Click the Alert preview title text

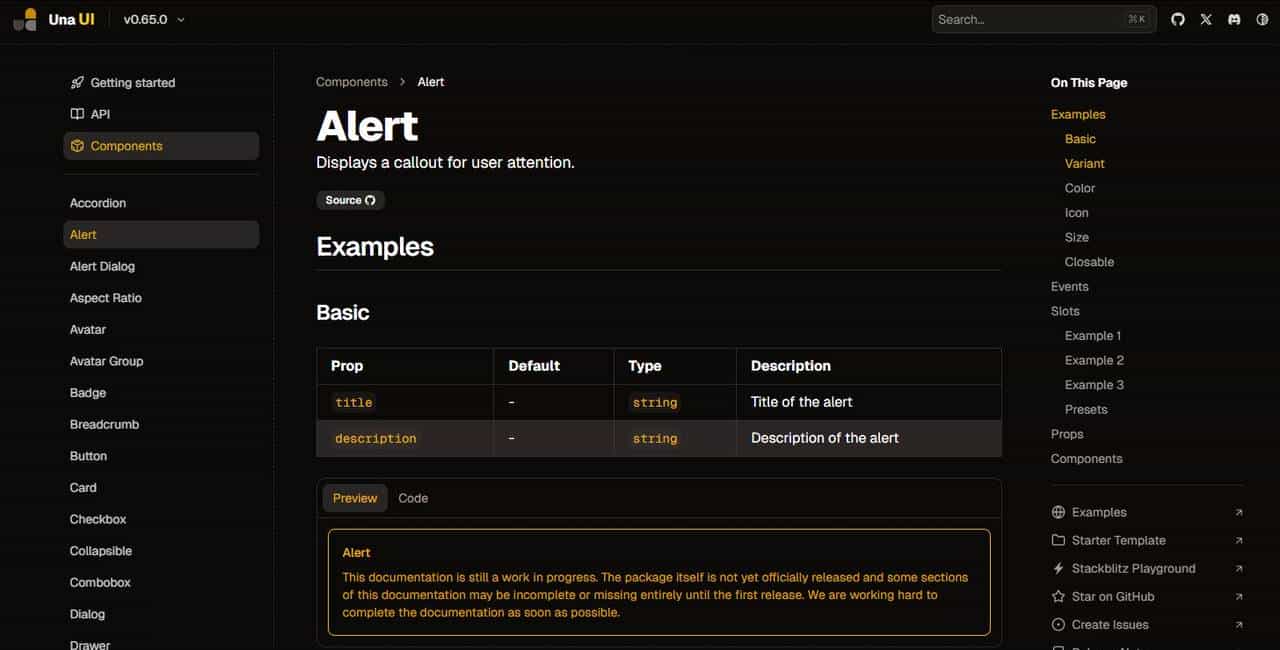[x=356, y=552]
